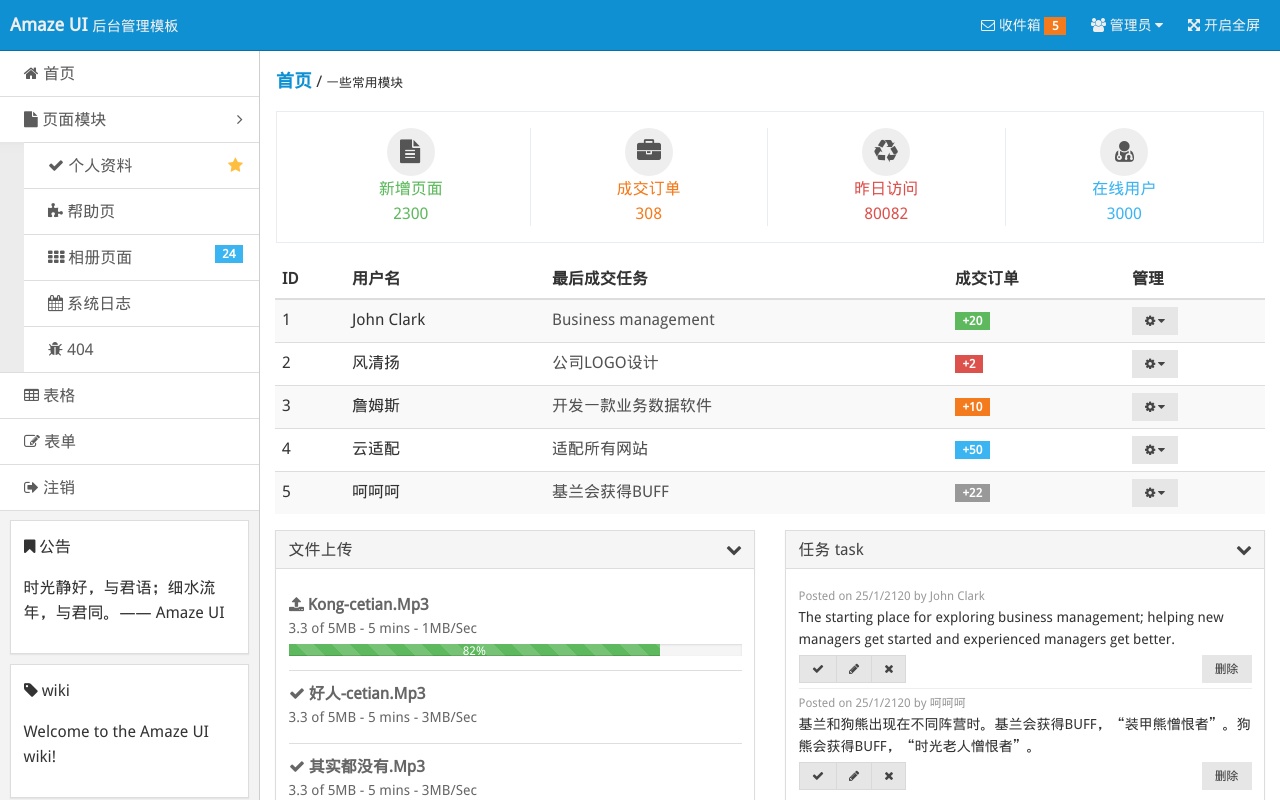Click the green +20 order badge
This screenshot has height=800, width=1280.
[972, 321]
